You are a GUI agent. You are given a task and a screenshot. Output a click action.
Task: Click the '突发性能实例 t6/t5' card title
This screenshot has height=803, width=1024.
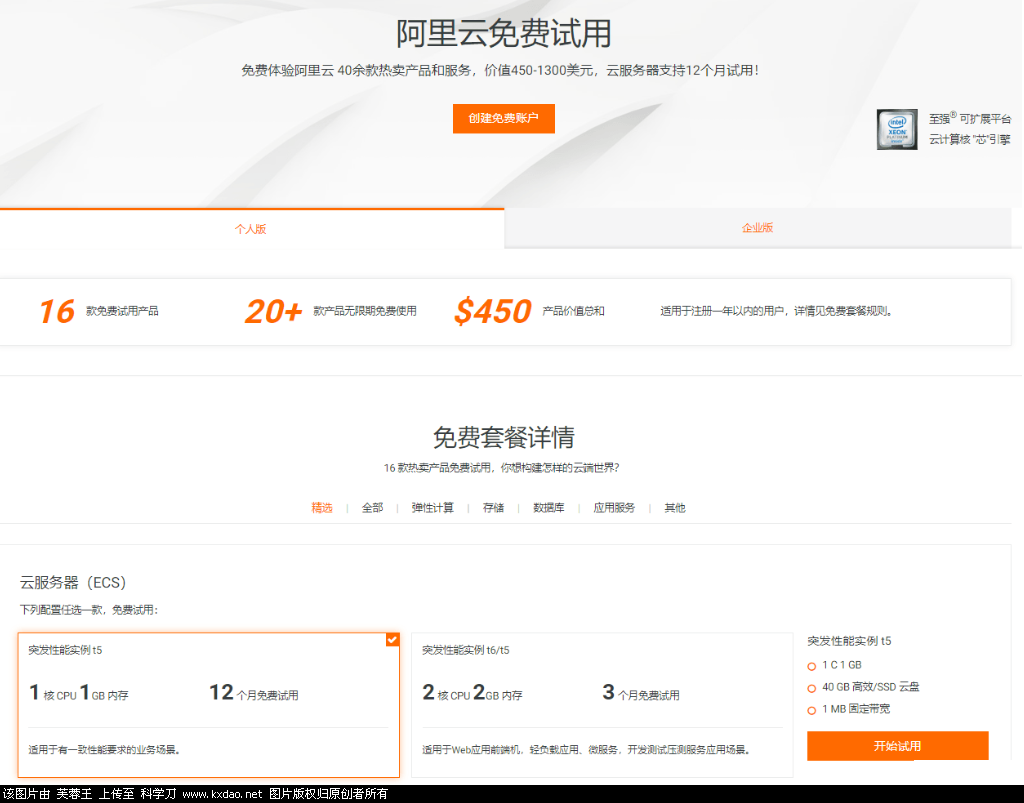[466, 650]
